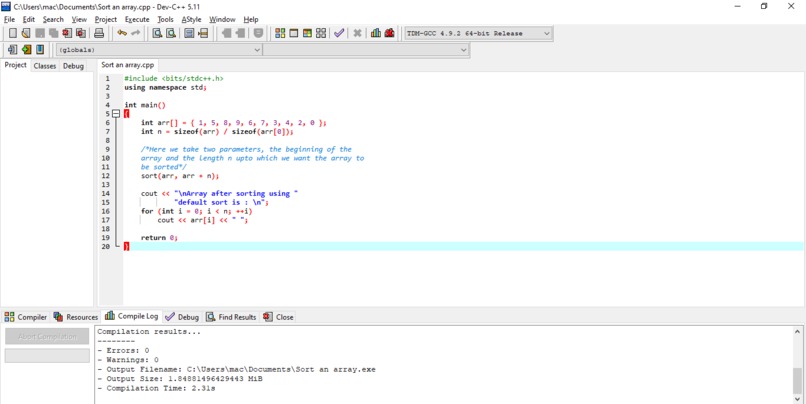
Task: Click the Rebuild All icon
Action: [x=321, y=33]
